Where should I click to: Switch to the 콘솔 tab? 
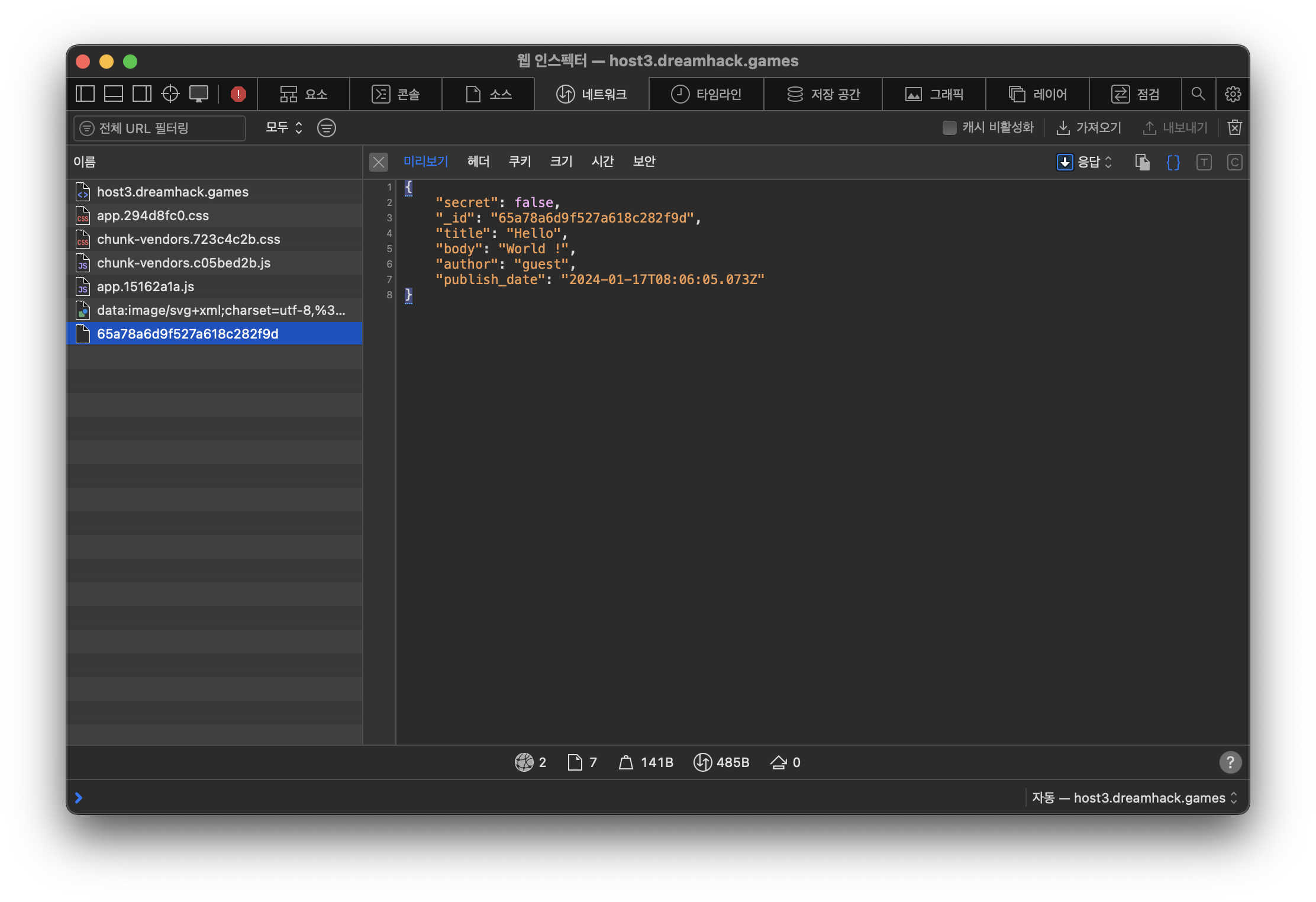pos(395,94)
